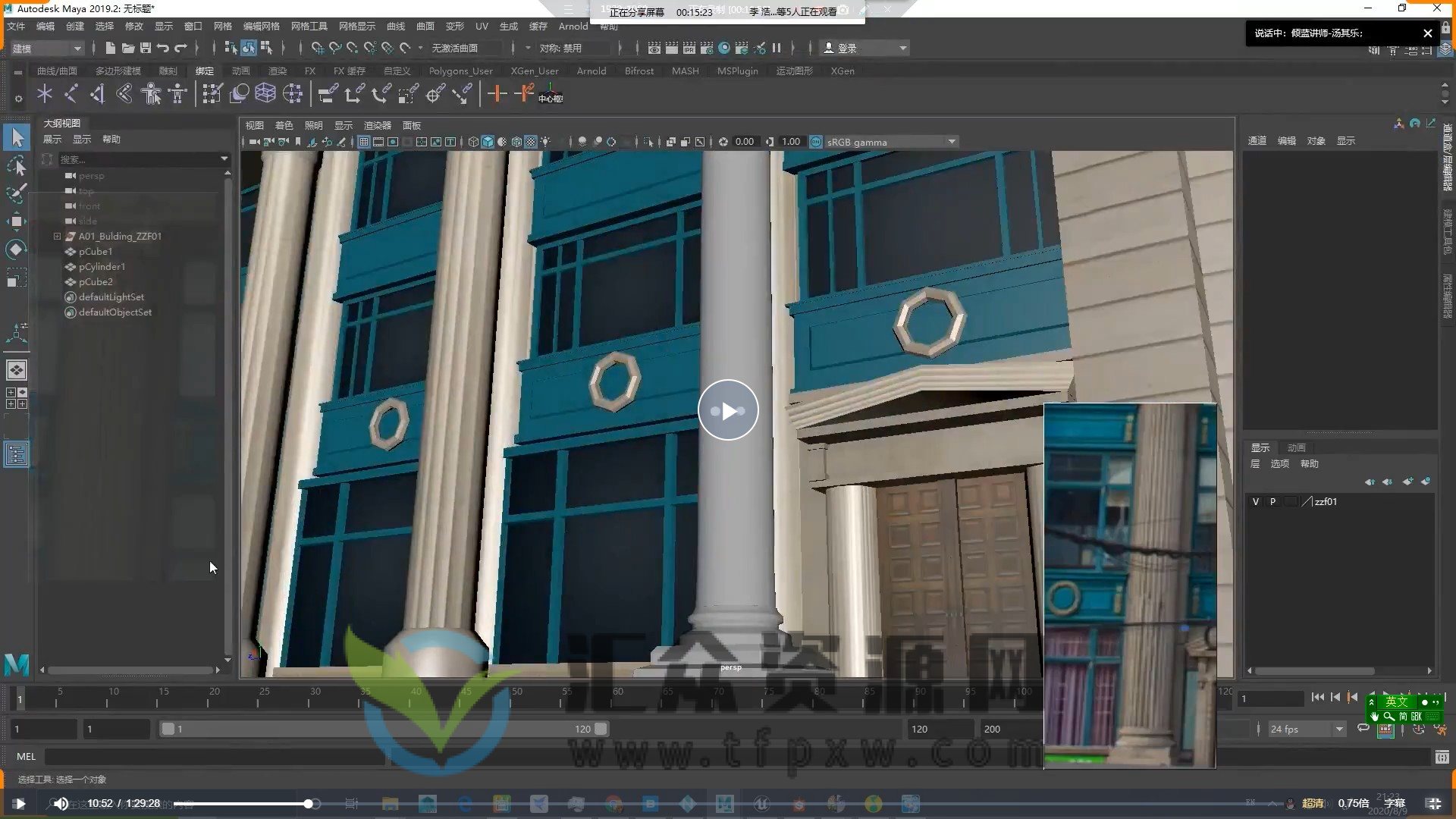Click the Rotate tool icon
Image resolution: width=1456 pixels, height=819 pixels.
pyautogui.click(x=16, y=249)
